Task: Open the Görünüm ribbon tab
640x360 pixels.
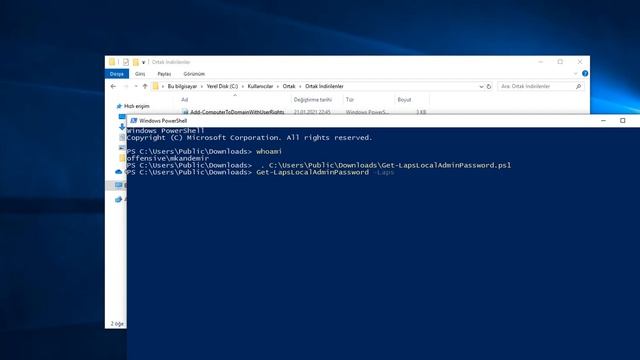Action: point(194,74)
